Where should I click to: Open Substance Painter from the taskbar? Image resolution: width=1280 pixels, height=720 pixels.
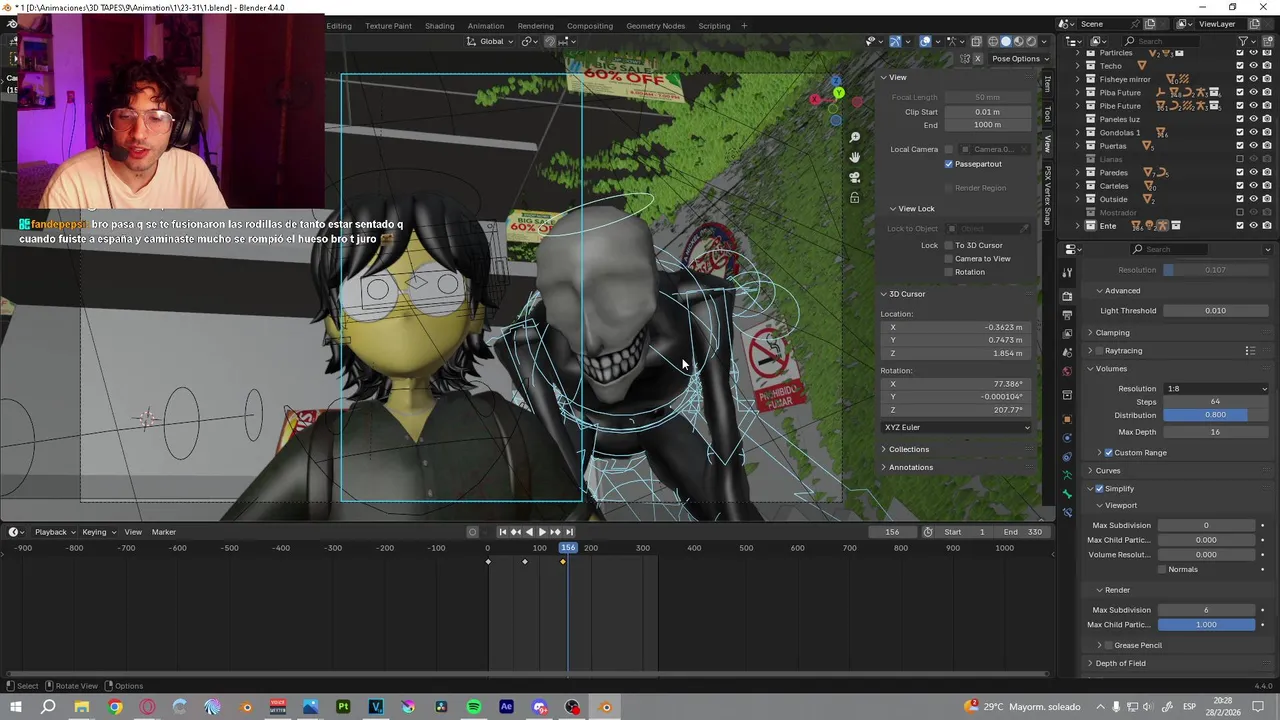tap(343, 707)
